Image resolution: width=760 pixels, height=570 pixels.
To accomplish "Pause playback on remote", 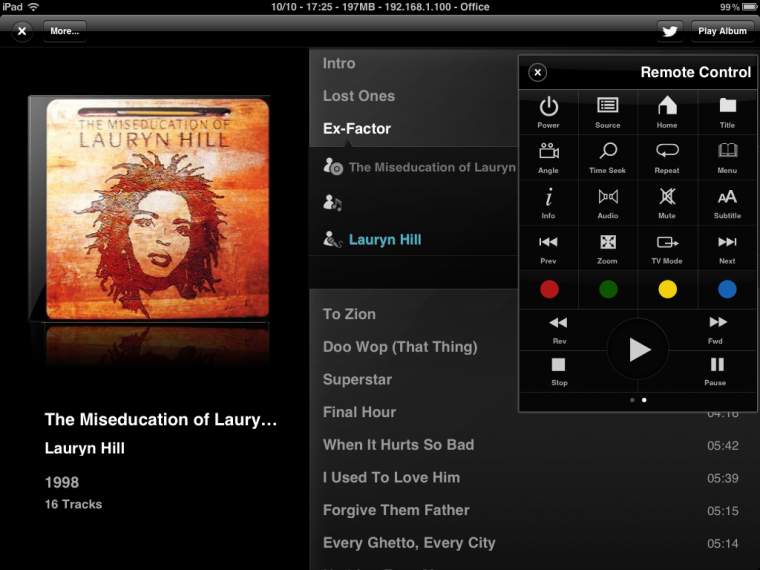I will pos(716,372).
